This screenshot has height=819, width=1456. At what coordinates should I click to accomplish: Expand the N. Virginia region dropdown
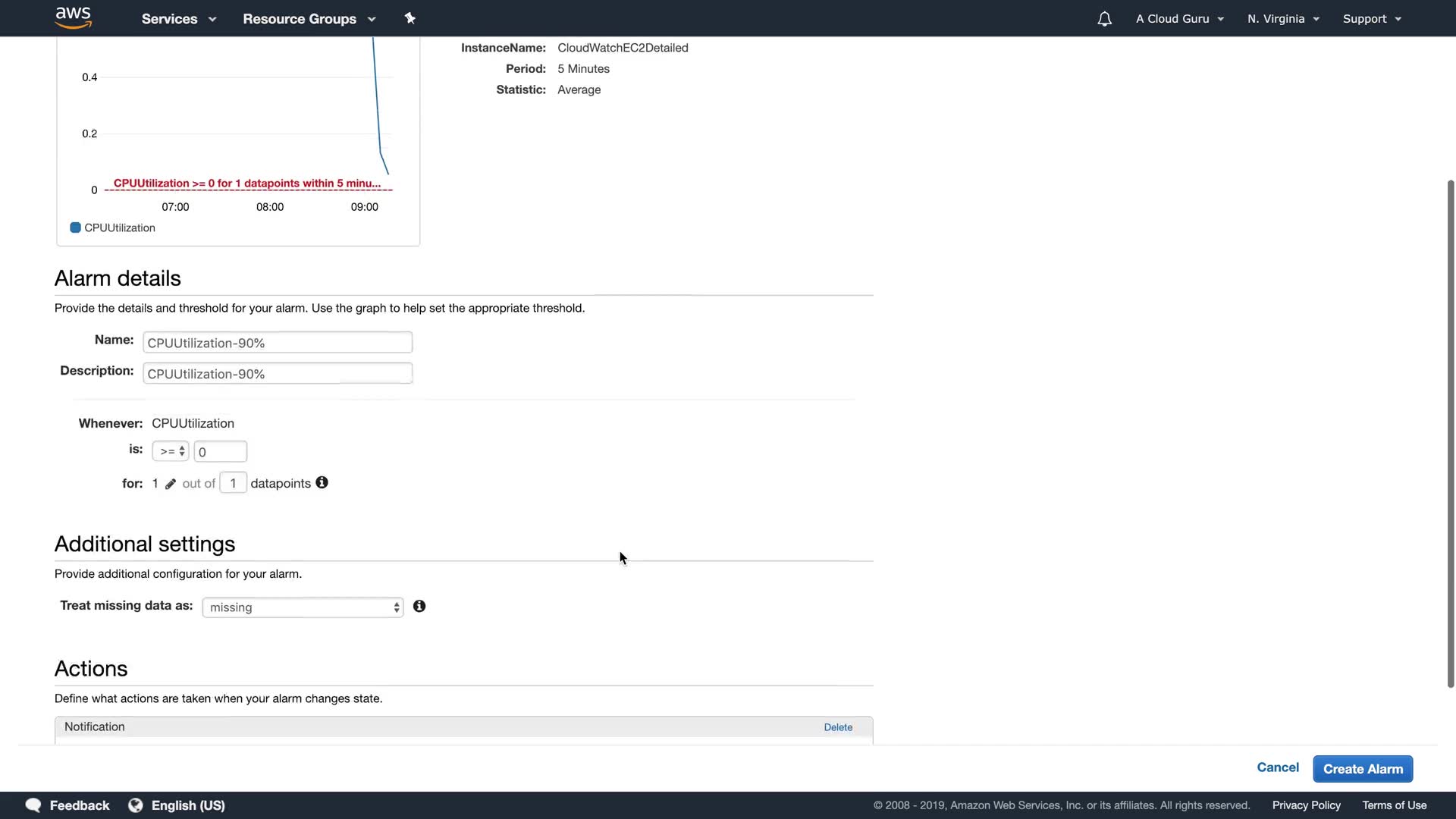click(1283, 19)
